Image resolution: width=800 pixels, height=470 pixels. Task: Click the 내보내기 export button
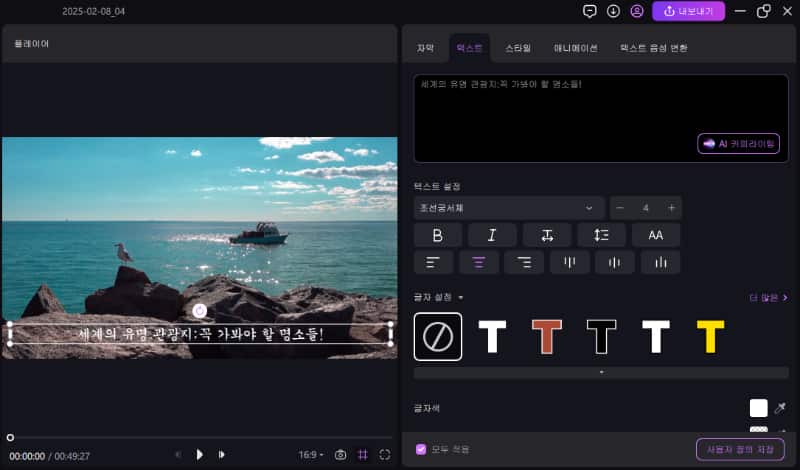689,11
